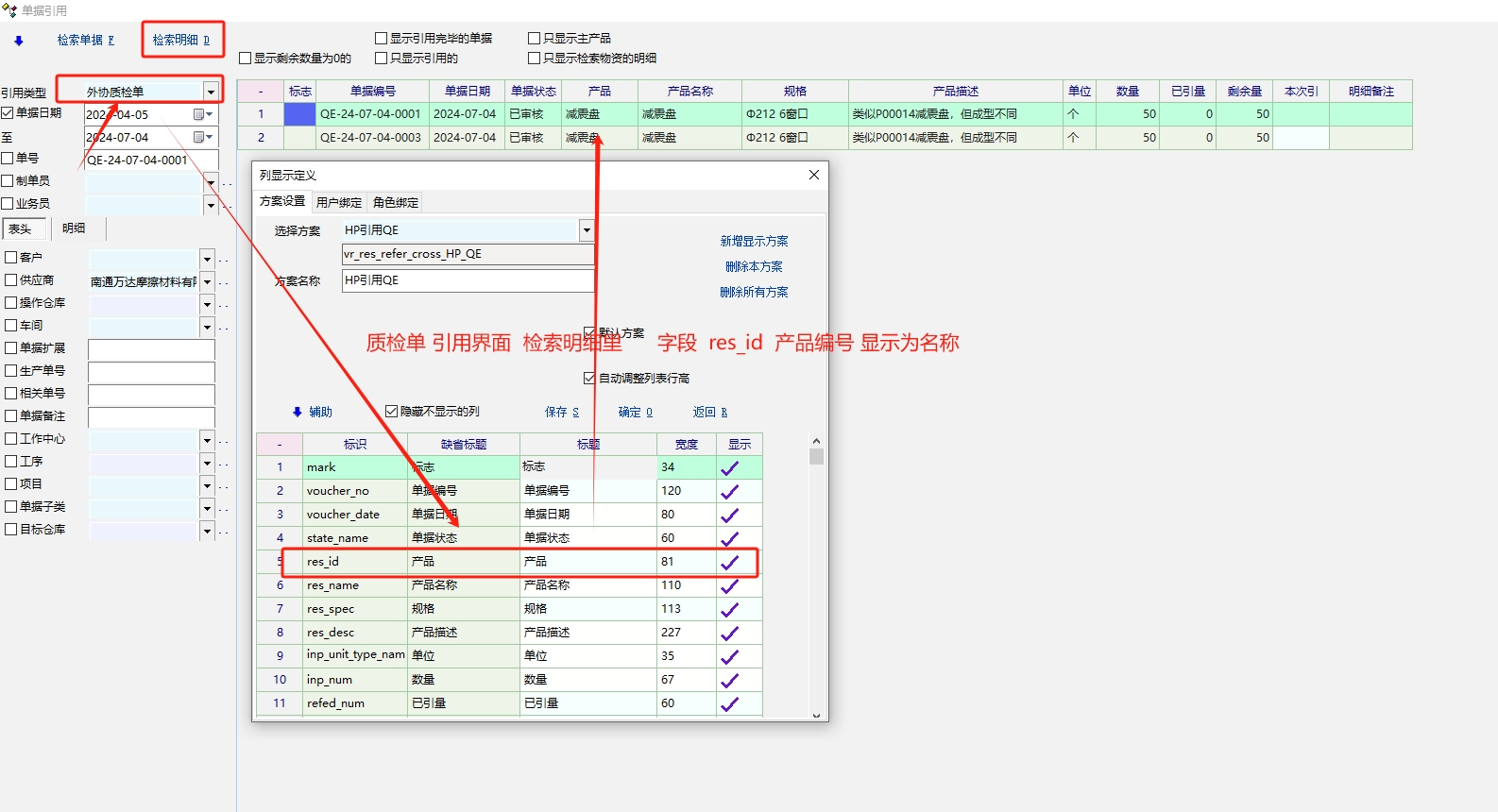Image resolution: width=1498 pixels, height=812 pixels.
Task: Click the blue down arrow toolbar icon
Action: click(x=18, y=41)
